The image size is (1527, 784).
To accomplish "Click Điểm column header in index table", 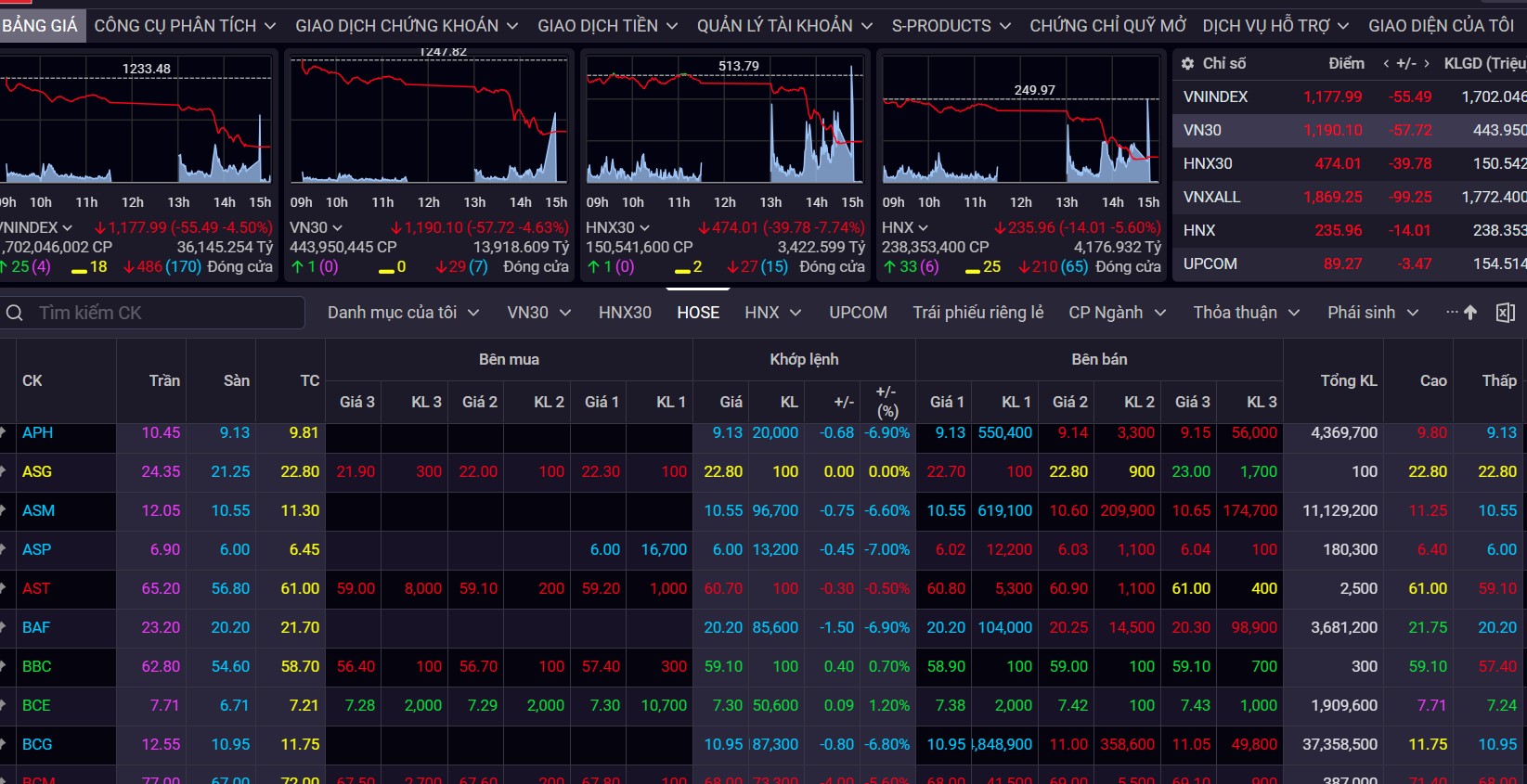I will [x=1346, y=63].
